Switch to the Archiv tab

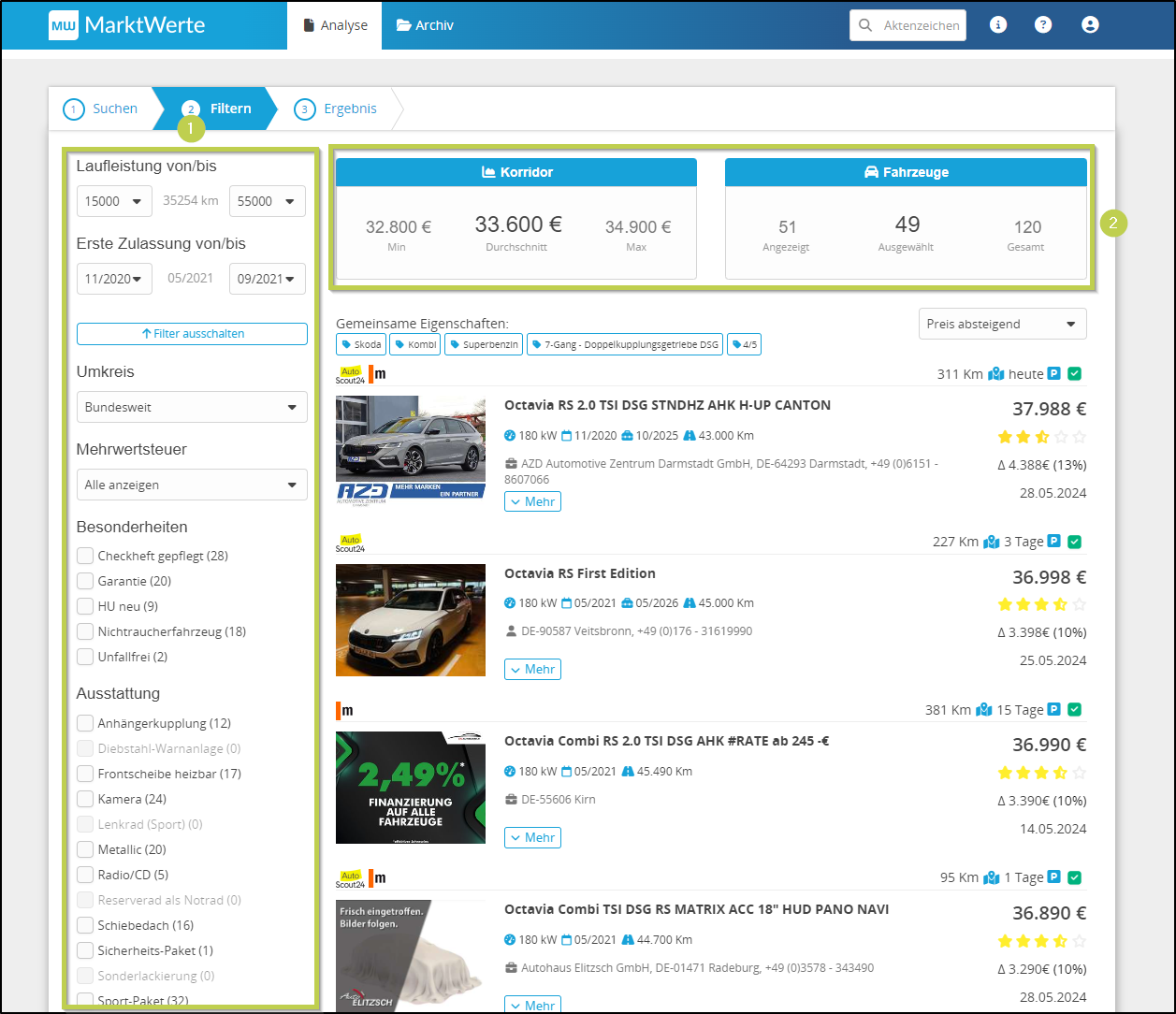coord(425,25)
